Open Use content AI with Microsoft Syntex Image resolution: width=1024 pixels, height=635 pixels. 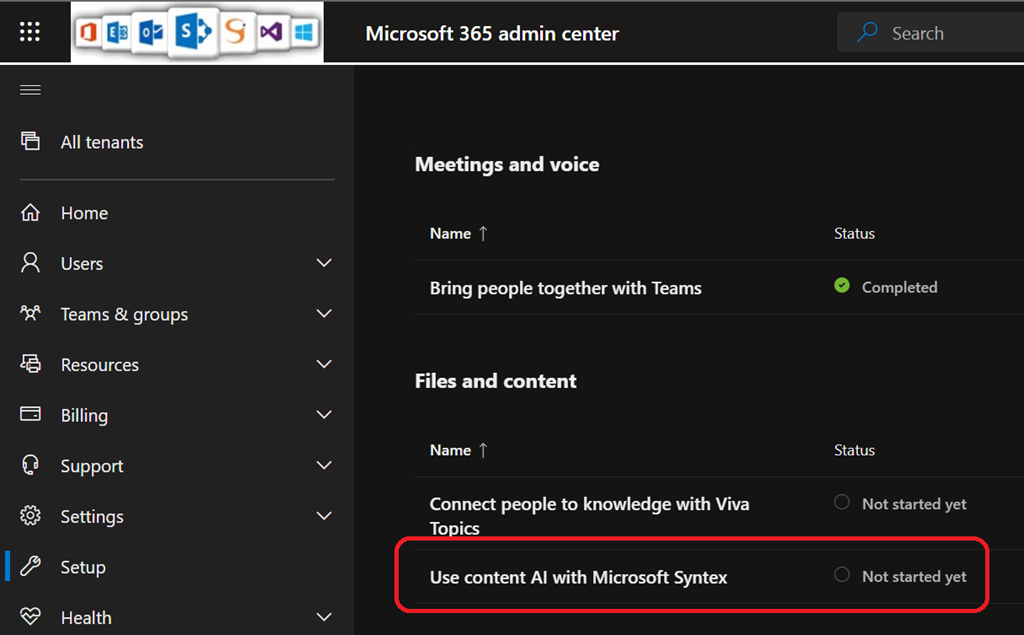(x=578, y=576)
